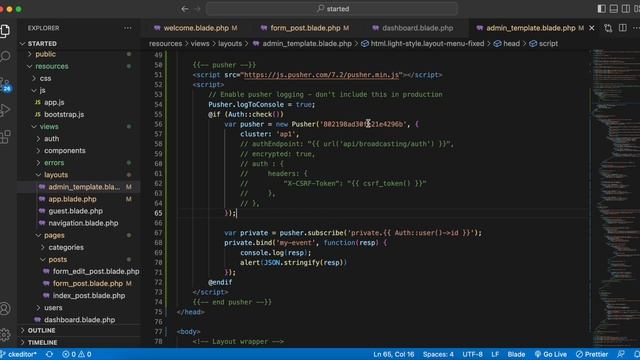This screenshot has width=640, height=360.
Task: Collapse the pages folder
Action: pyautogui.click(x=54, y=235)
